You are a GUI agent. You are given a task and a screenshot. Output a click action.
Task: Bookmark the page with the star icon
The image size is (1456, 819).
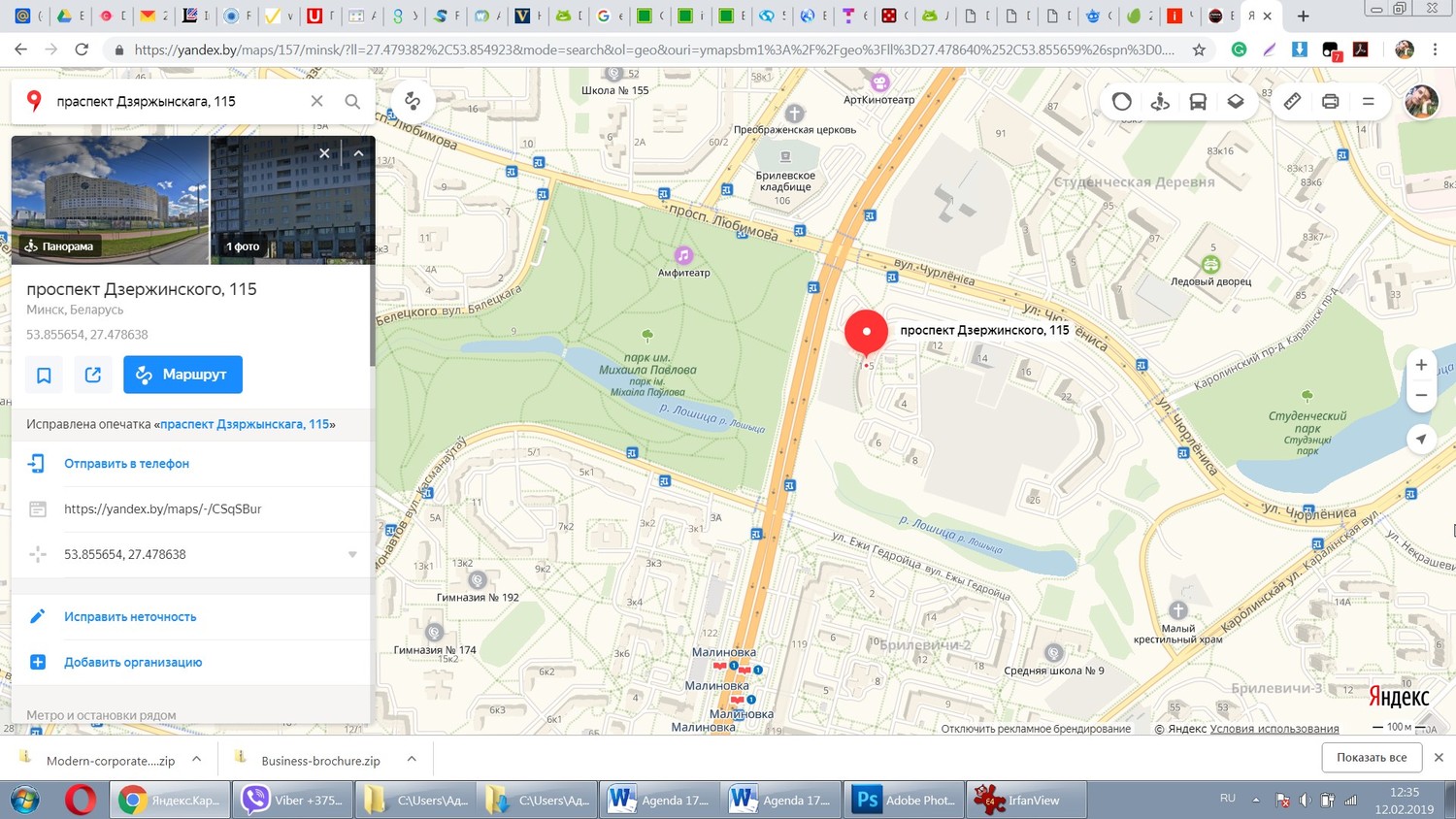pos(1199,49)
